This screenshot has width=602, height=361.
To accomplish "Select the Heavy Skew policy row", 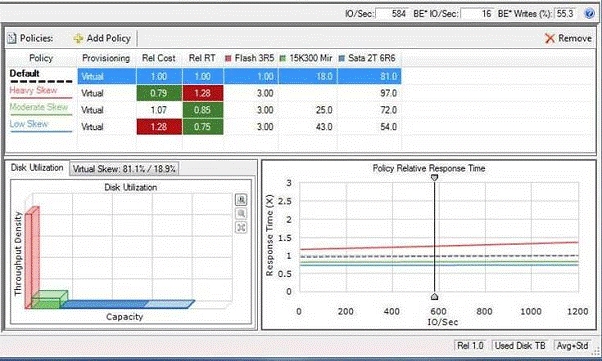I will click(x=204, y=93).
